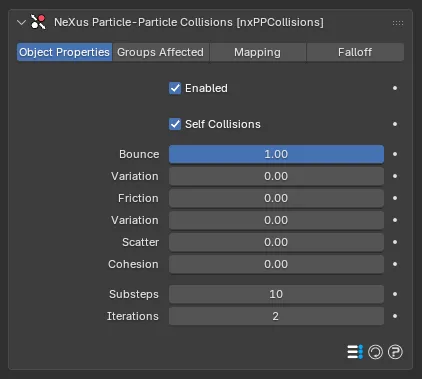Viewport: 422px width, 379px height.
Task: Click the Iterations animate property dot
Action: pyautogui.click(x=395, y=316)
